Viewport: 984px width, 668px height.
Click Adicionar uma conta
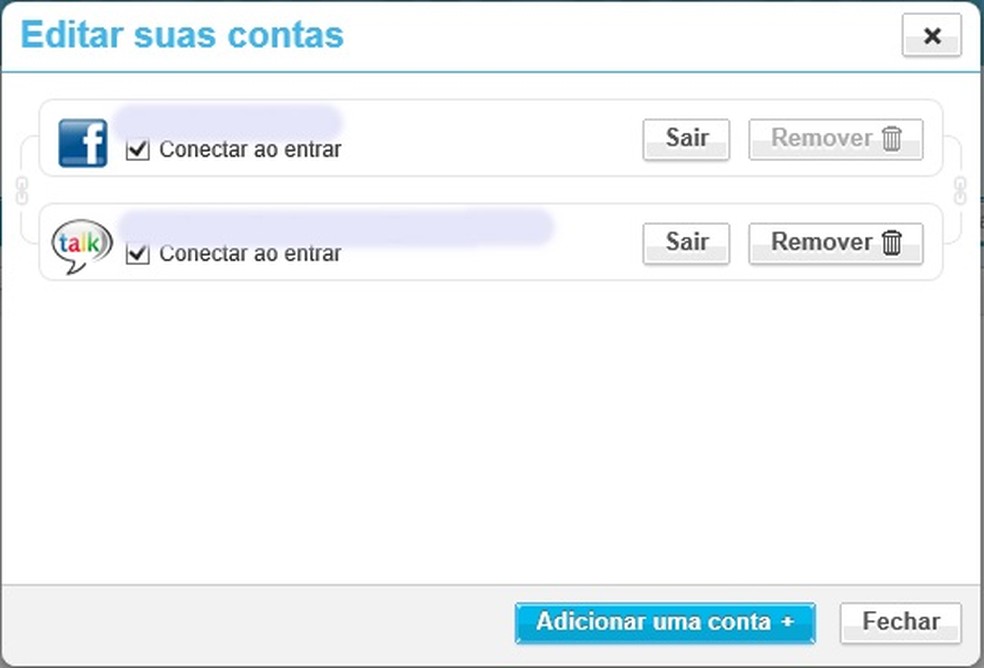664,622
